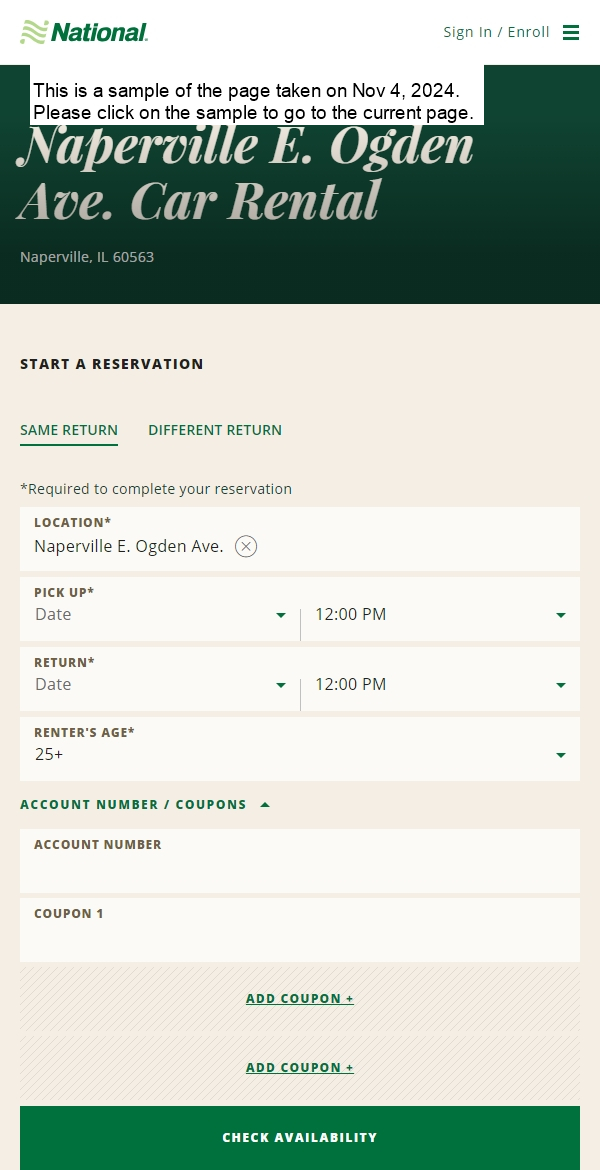600x1170 pixels.
Task: Click the 'Naperville, IL 60563' address text
Action: click(x=87, y=257)
